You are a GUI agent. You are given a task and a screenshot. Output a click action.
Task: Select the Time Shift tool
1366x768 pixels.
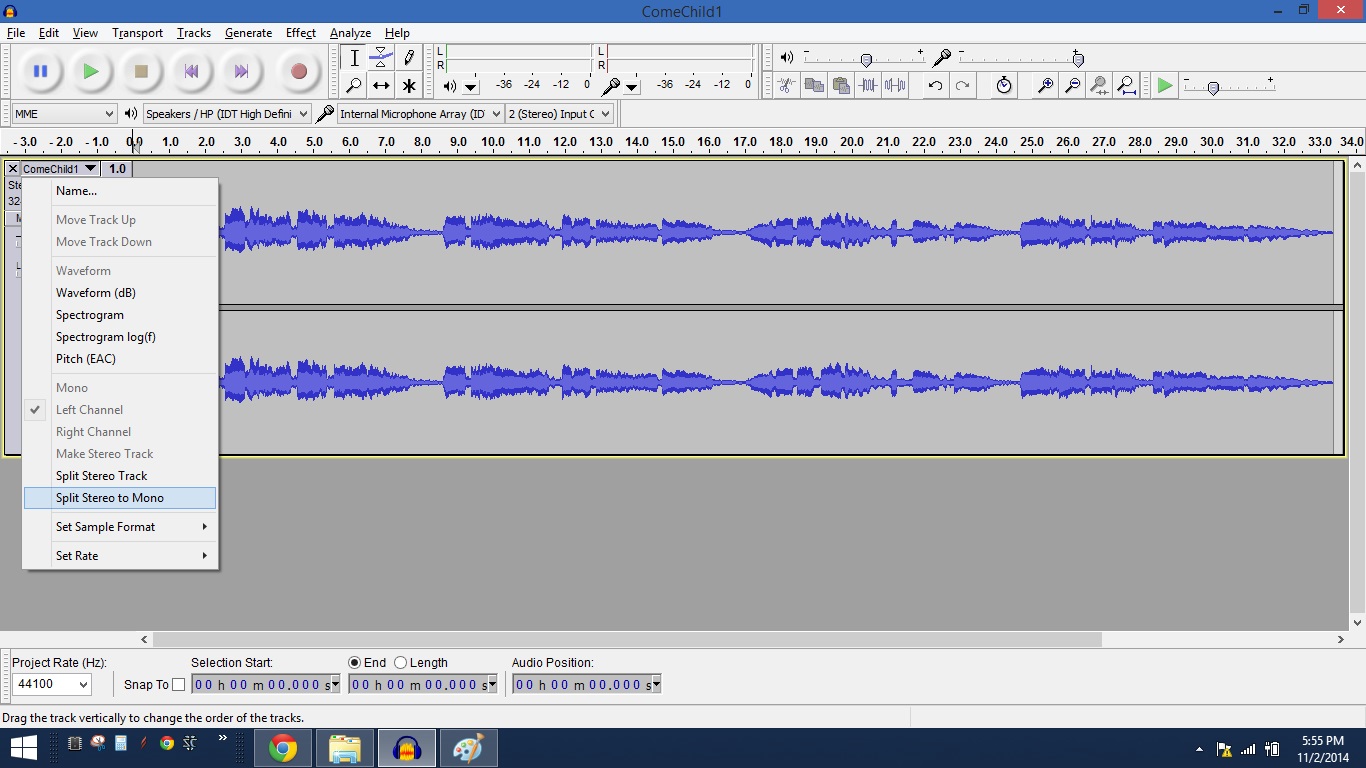coord(381,86)
